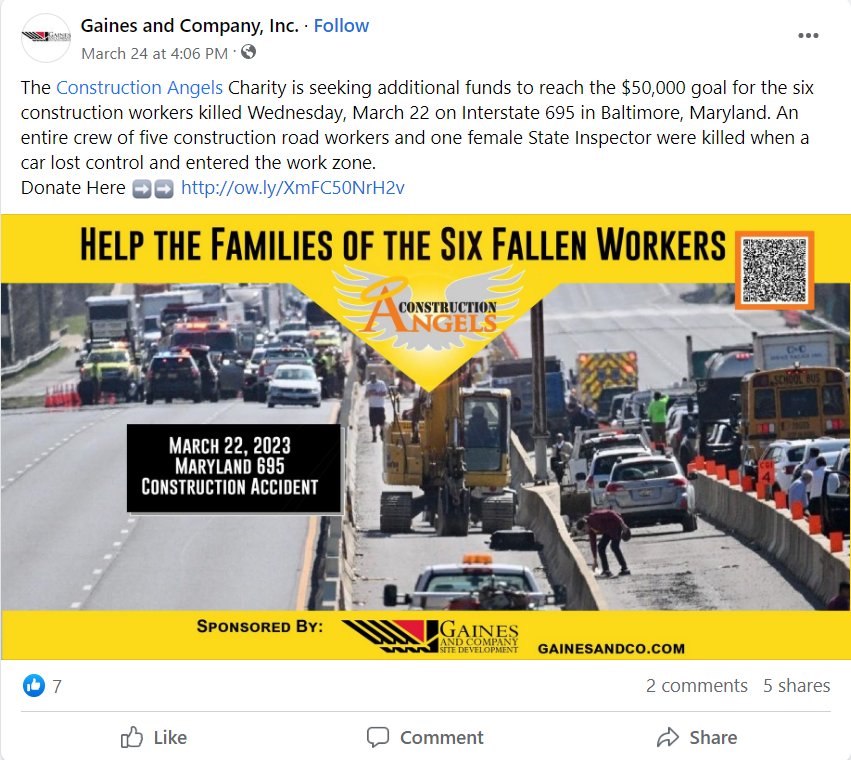Follow Gaines and Company, Inc.
Image resolution: width=851 pixels, height=760 pixels.
coord(341,26)
